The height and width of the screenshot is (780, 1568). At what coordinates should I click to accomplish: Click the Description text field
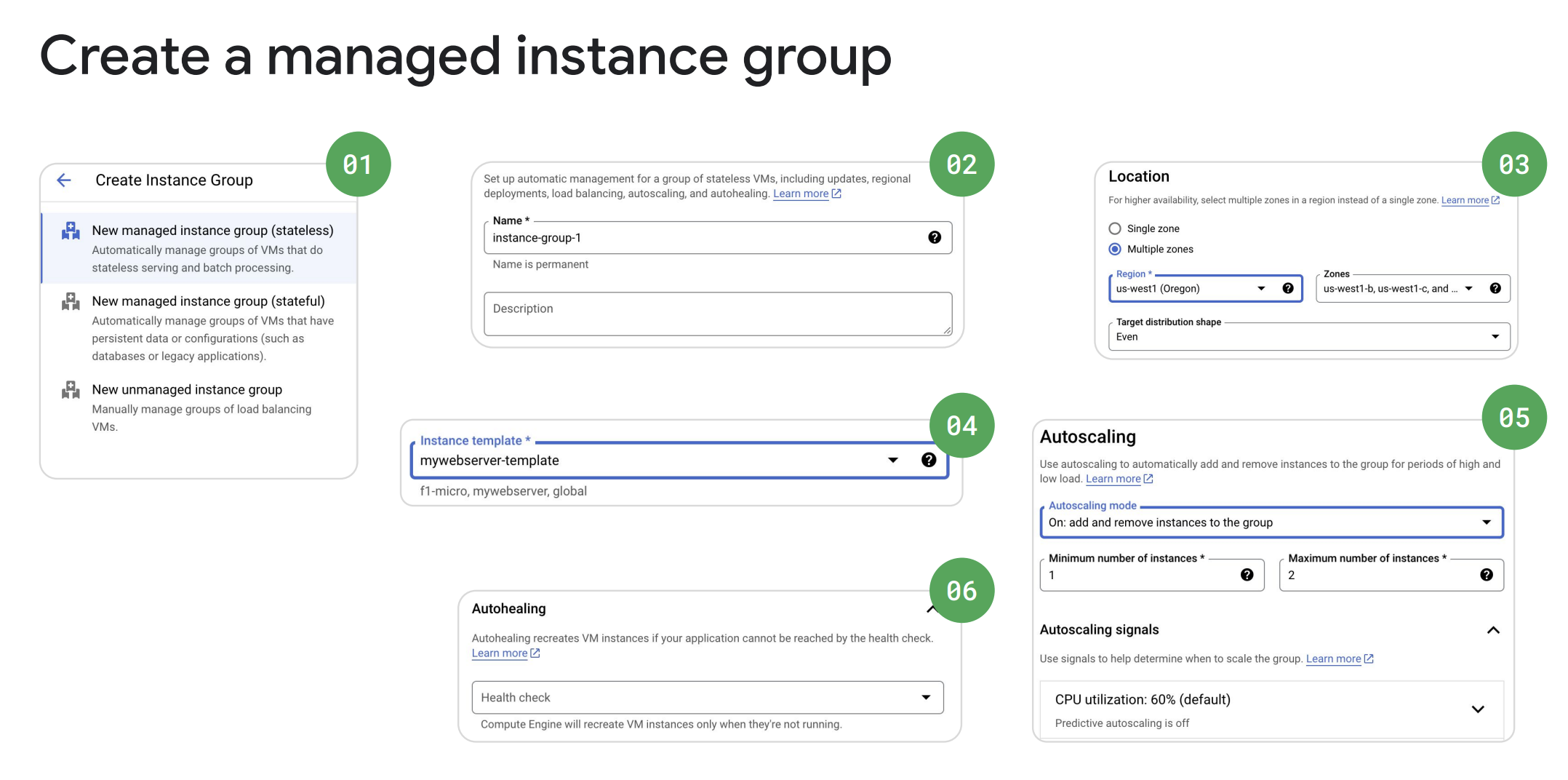[x=717, y=314]
